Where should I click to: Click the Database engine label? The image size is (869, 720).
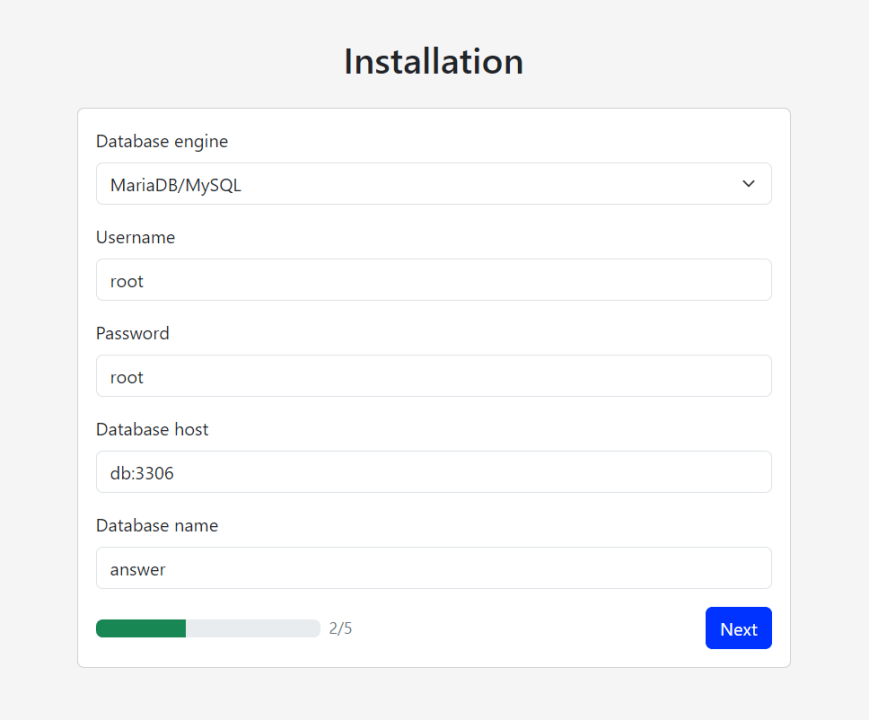point(162,141)
